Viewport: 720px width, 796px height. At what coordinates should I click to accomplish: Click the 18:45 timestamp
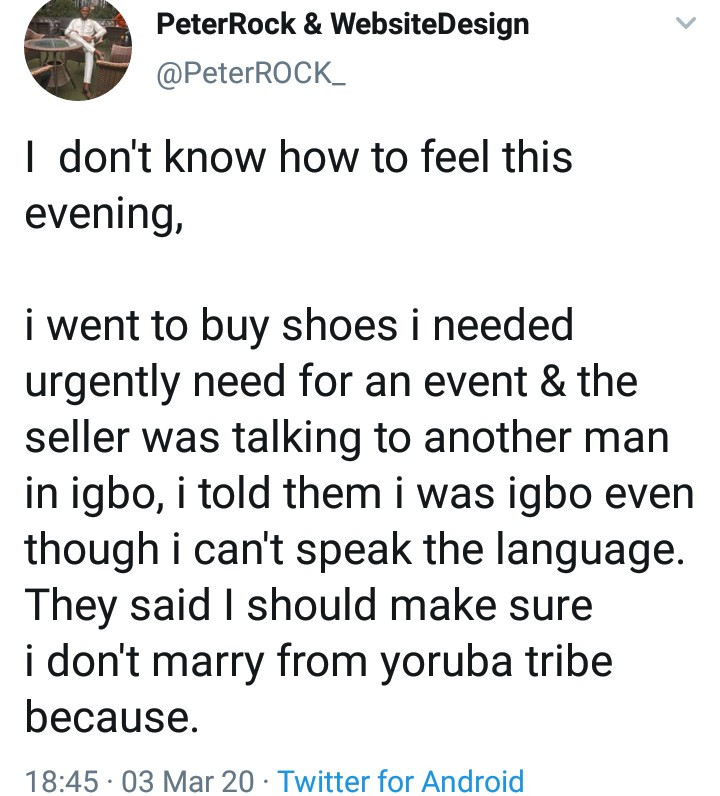(62, 780)
